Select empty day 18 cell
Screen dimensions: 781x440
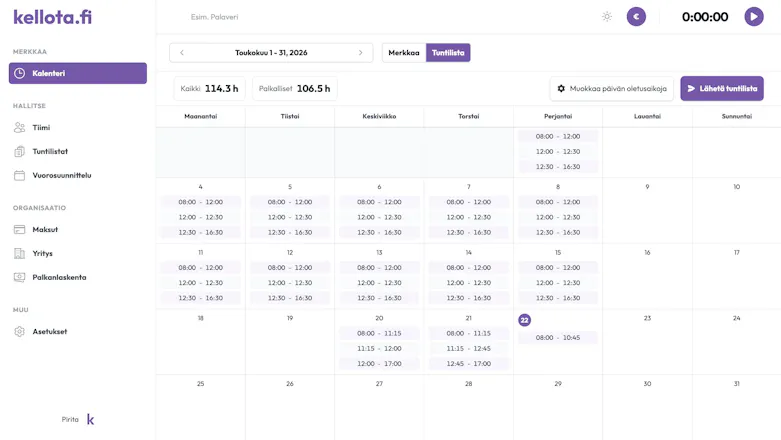200,342
